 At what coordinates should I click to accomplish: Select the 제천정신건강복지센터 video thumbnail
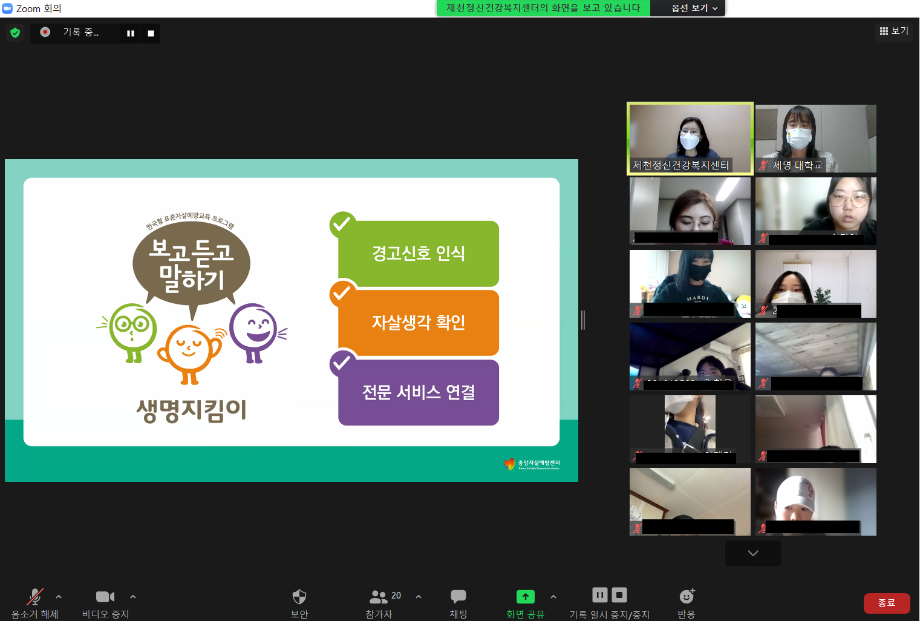click(689, 138)
